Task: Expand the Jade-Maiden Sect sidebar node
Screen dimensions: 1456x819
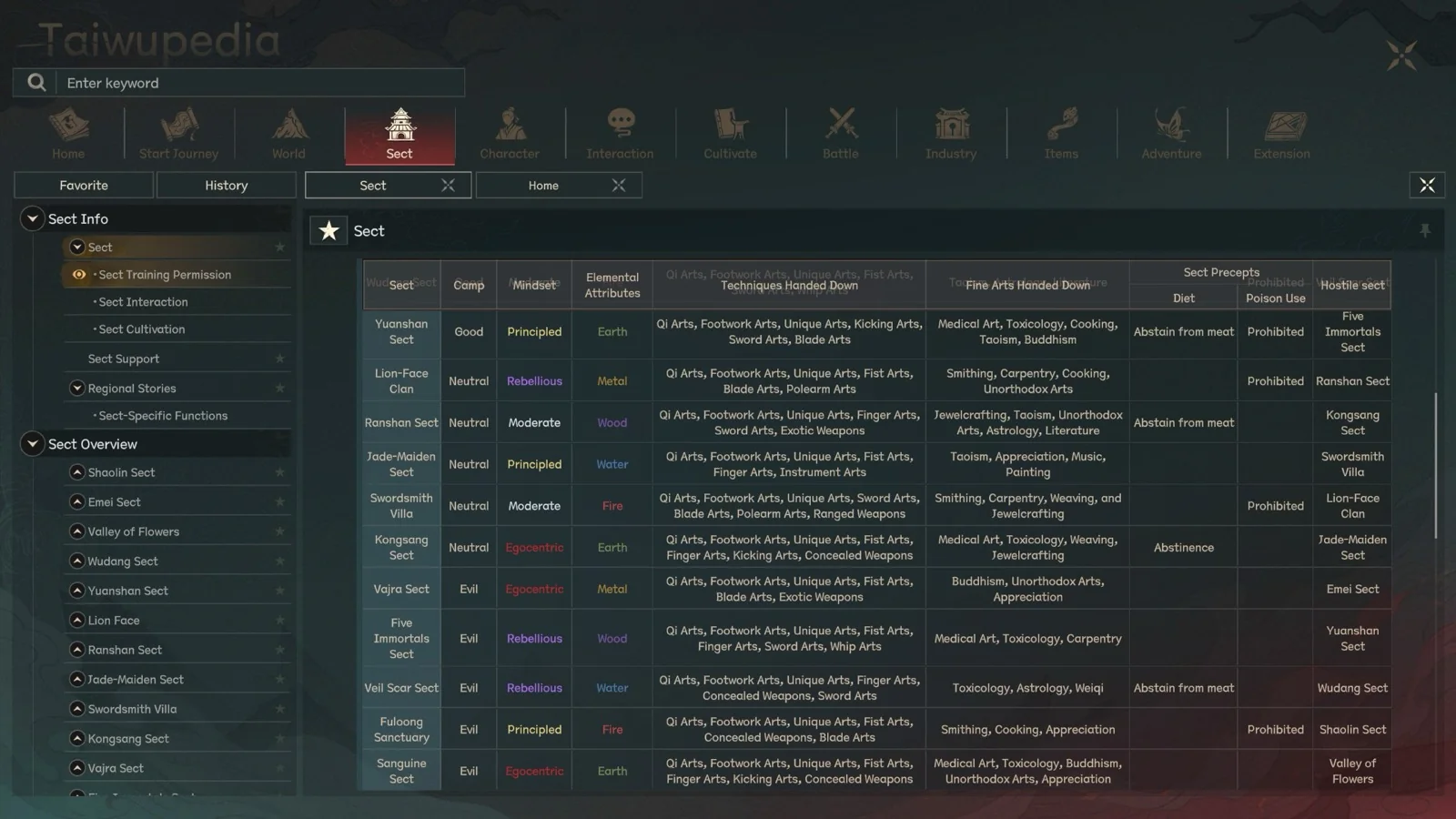Action: (77, 679)
